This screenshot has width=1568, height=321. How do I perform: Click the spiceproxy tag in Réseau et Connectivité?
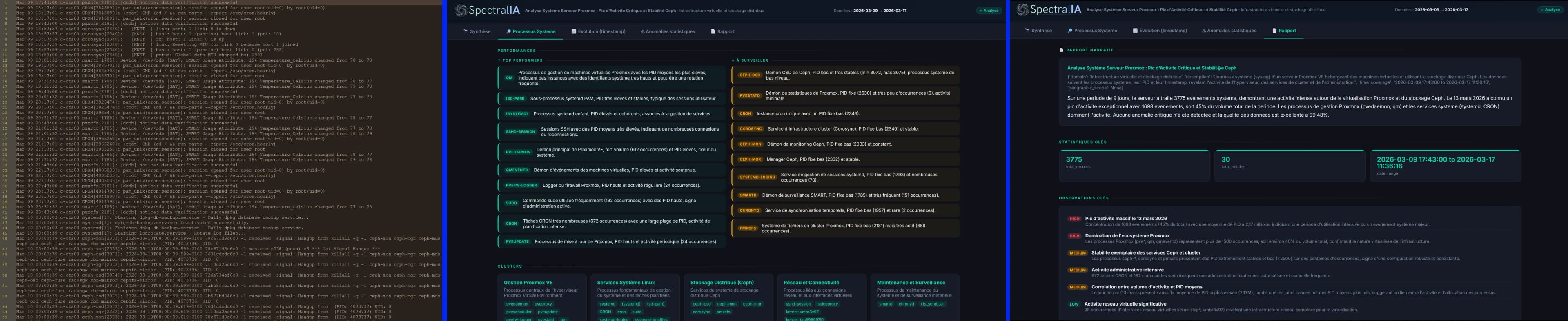pyautogui.click(x=827, y=304)
